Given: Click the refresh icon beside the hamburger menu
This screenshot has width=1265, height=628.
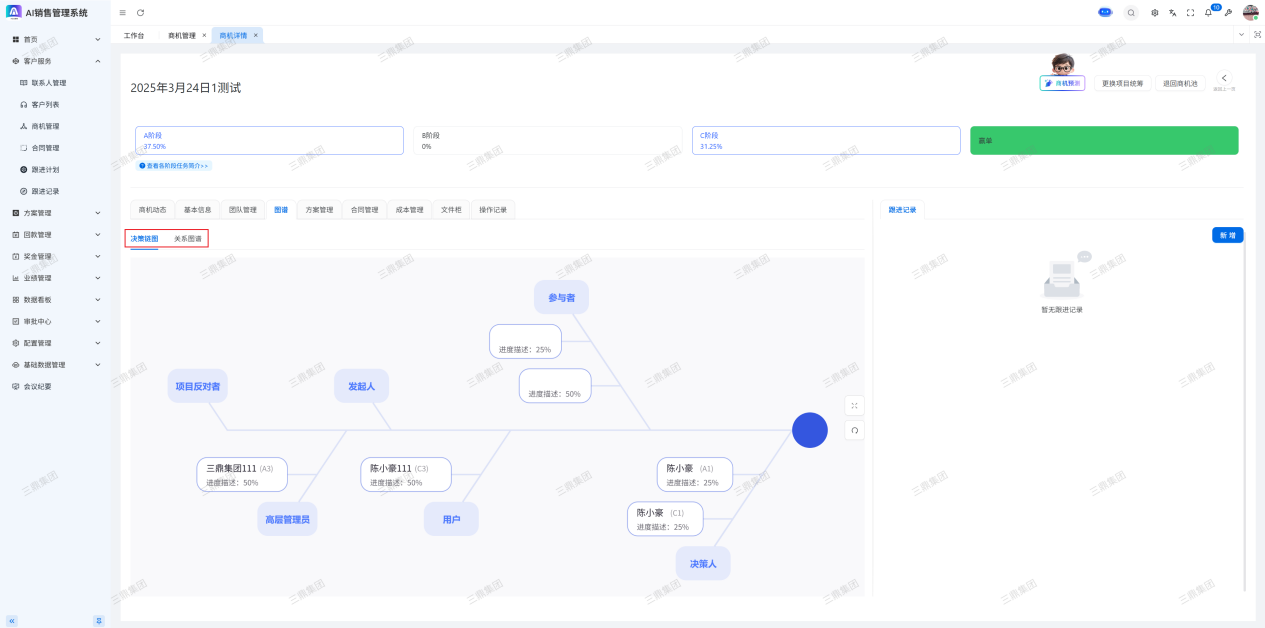Looking at the screenshot, I should pyautogui.click(x=141, y=13).
